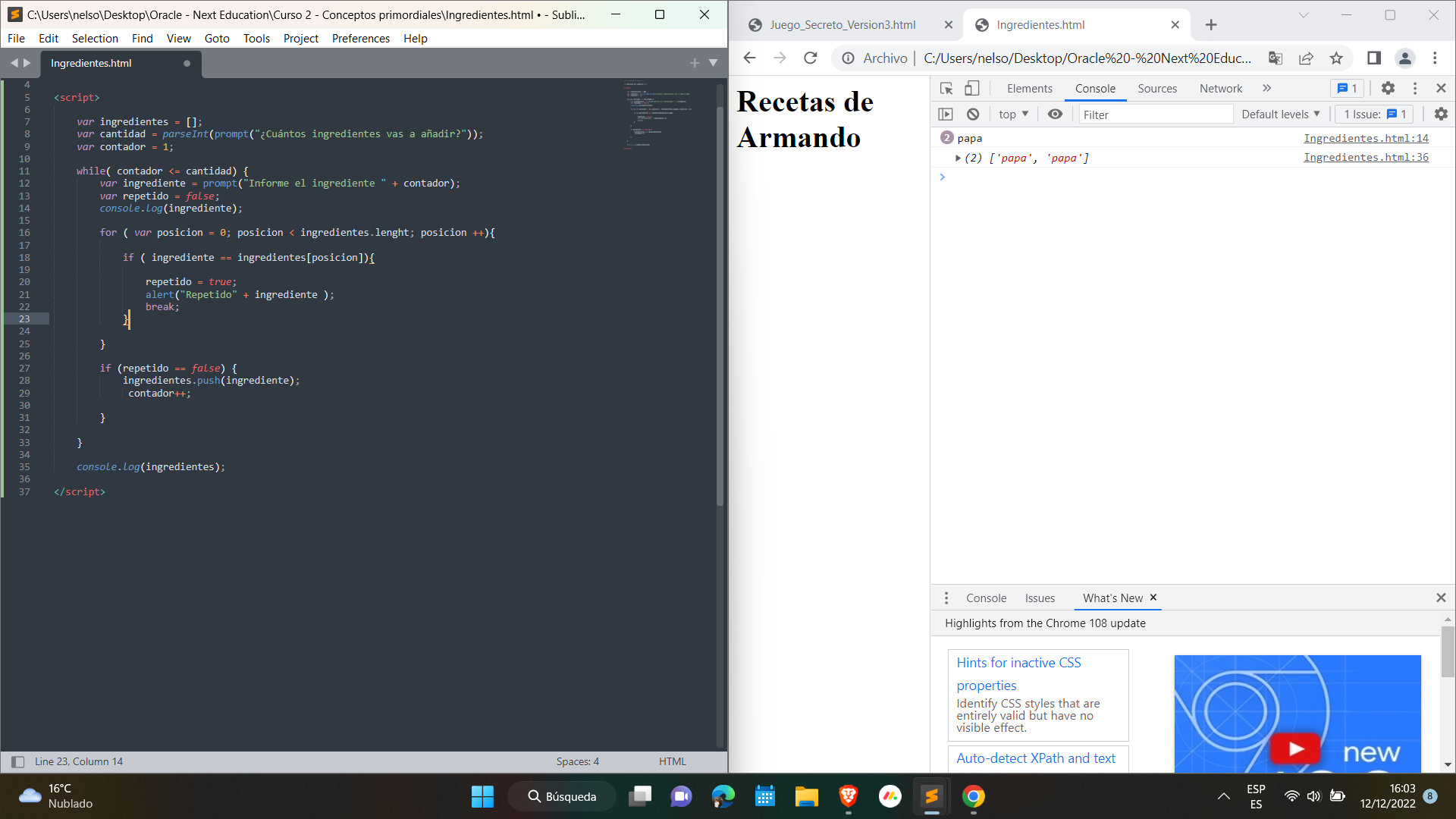Image resolution: width=1456 pixels, height=819 pixels.
Task: Open the Chrome profile avatar
Action: point(1405,58)
